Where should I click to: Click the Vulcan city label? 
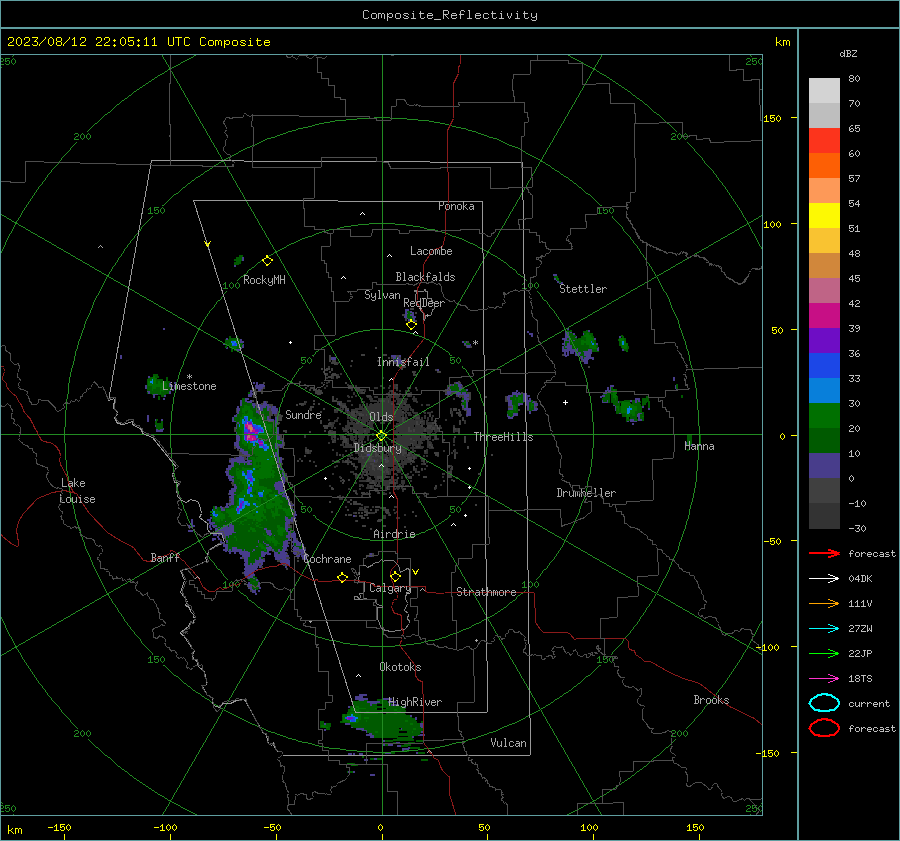(508, 743)
